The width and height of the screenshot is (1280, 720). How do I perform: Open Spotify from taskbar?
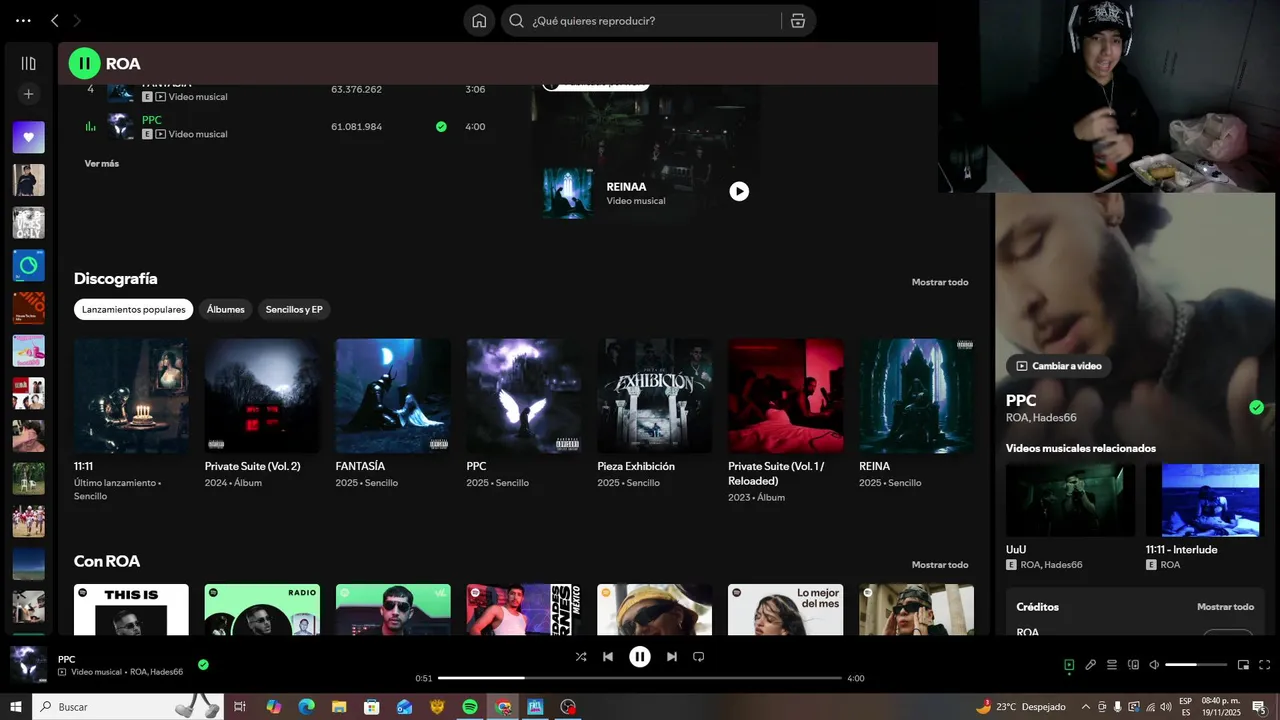pos(470,707)
